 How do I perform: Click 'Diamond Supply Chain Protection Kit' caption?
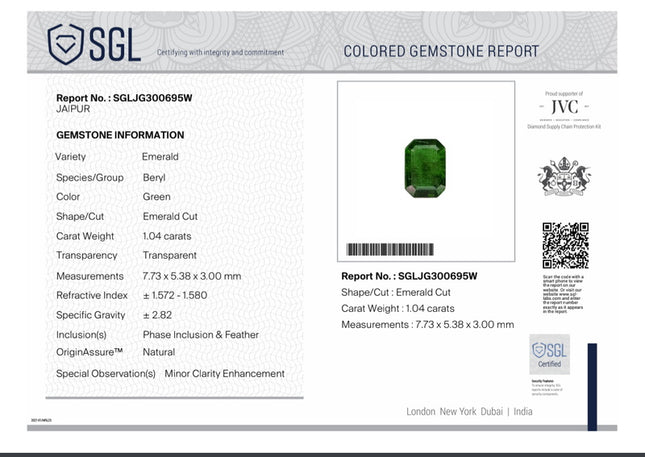point(564,127)
